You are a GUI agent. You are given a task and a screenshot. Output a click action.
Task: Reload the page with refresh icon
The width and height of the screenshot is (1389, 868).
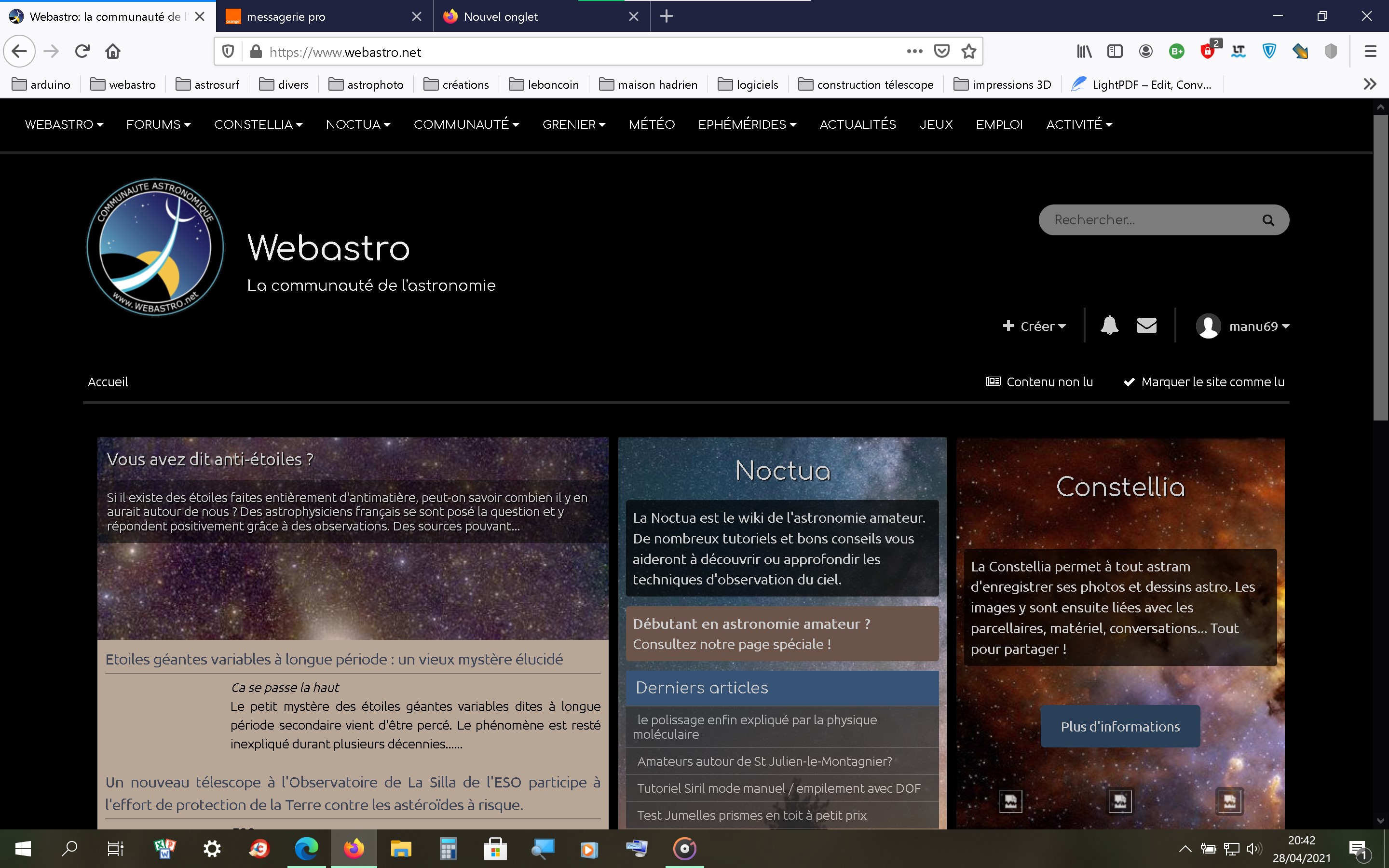click(82, 52)
